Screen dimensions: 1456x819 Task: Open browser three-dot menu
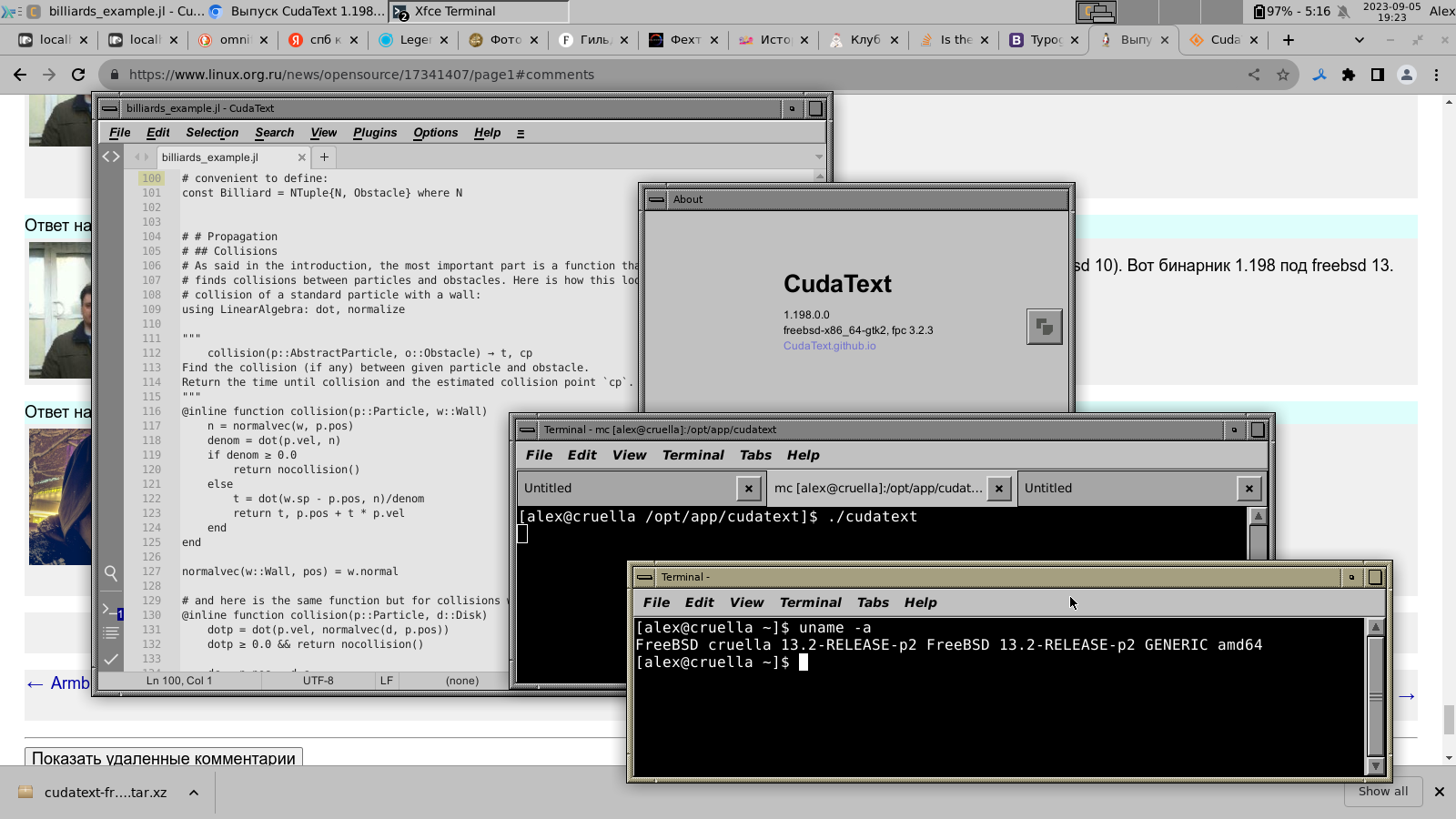click(1437, 75)
